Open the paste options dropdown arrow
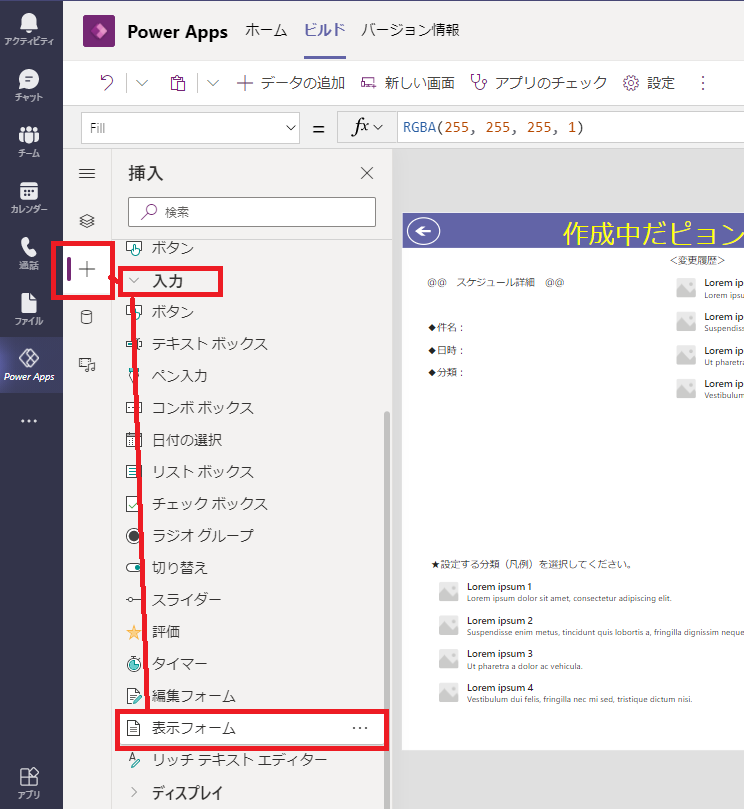Screen dimensions: 744x809 tap(213, 83)
